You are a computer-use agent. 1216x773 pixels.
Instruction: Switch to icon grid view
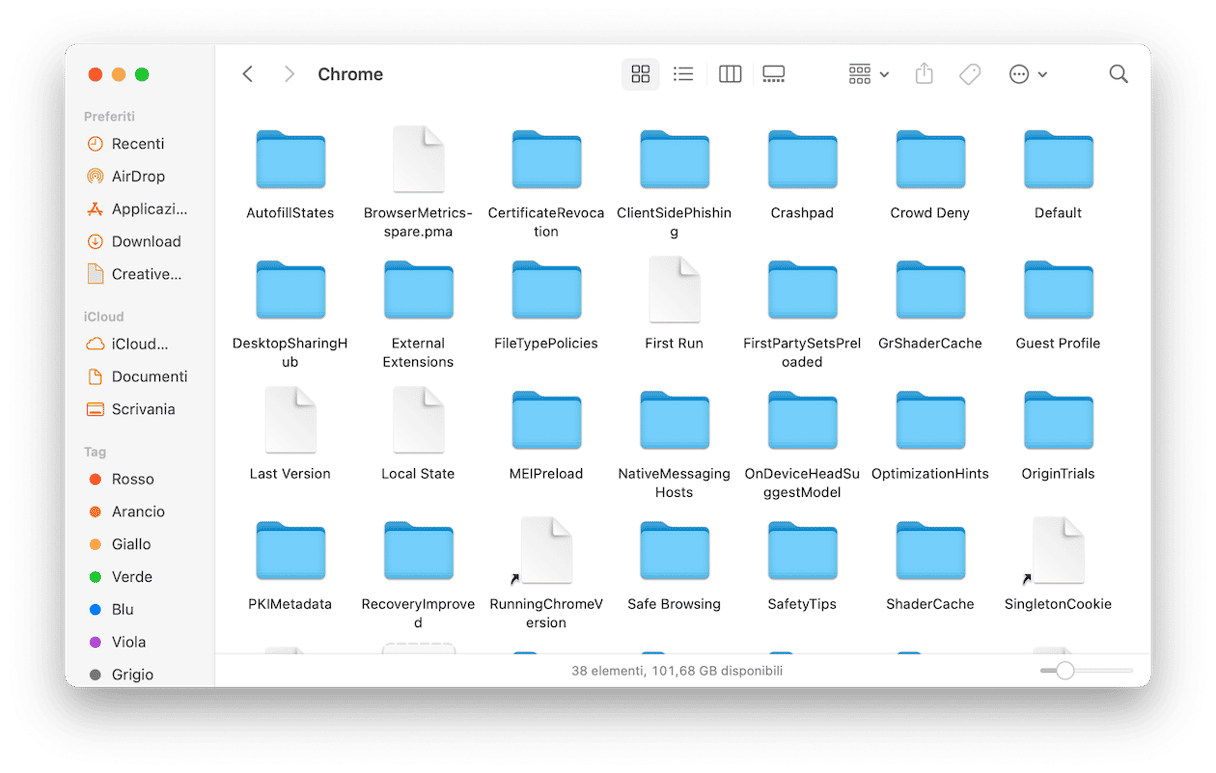coord(641,74)
